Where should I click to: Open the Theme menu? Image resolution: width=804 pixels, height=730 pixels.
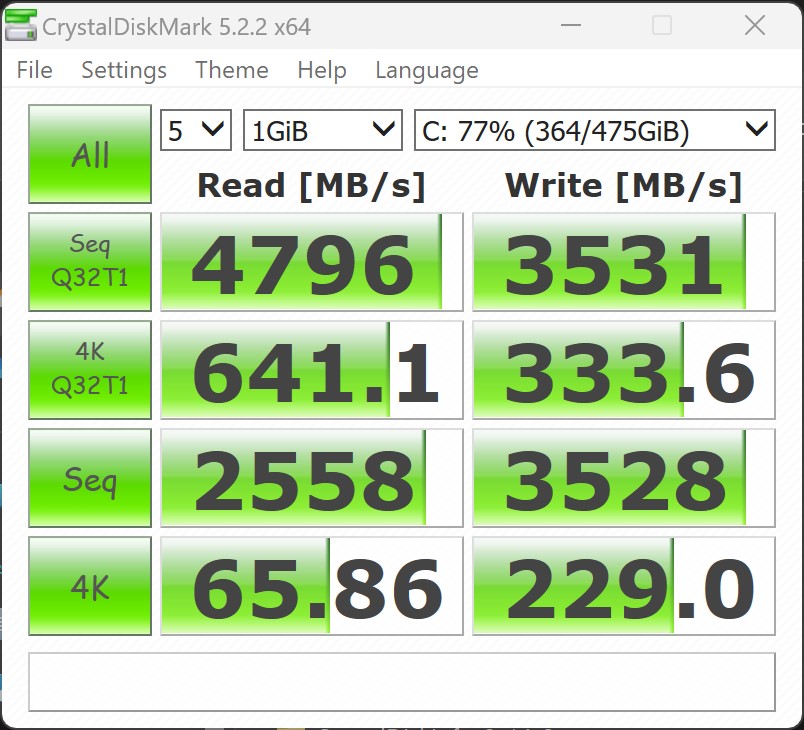(x=232, y=70)
